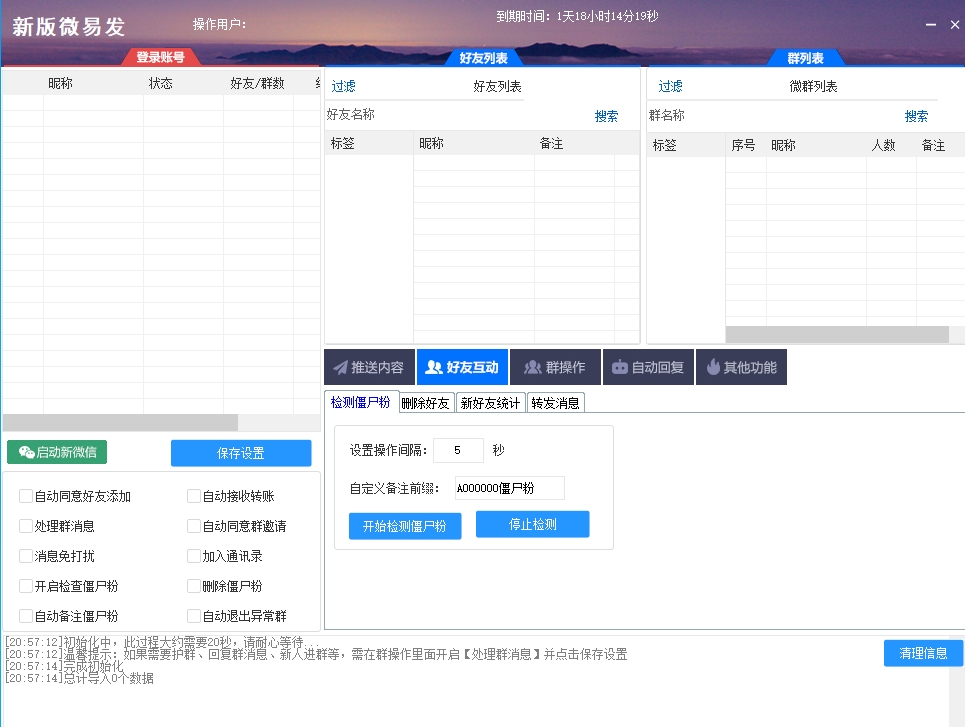965x727 pixels.
Task: Select the 转发消息 forward message tab
Action: (555, 402)
